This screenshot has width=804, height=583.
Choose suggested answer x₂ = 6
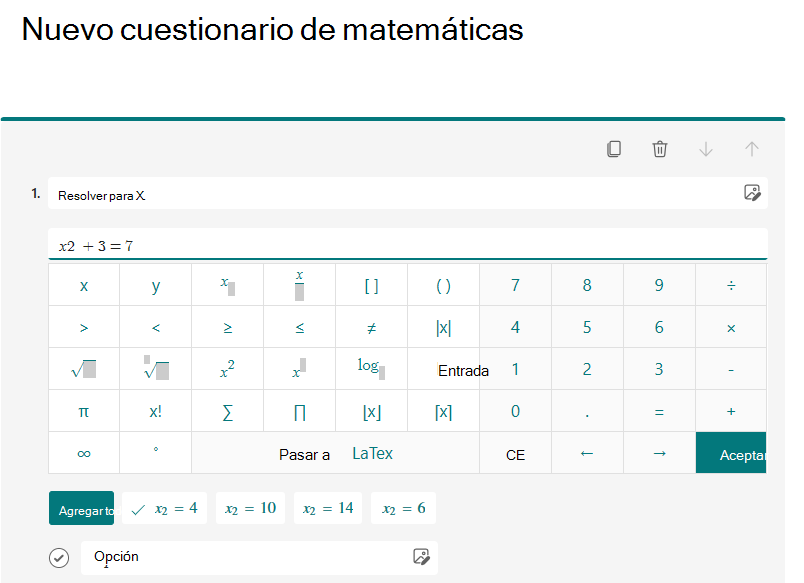[x=404, y=508]
